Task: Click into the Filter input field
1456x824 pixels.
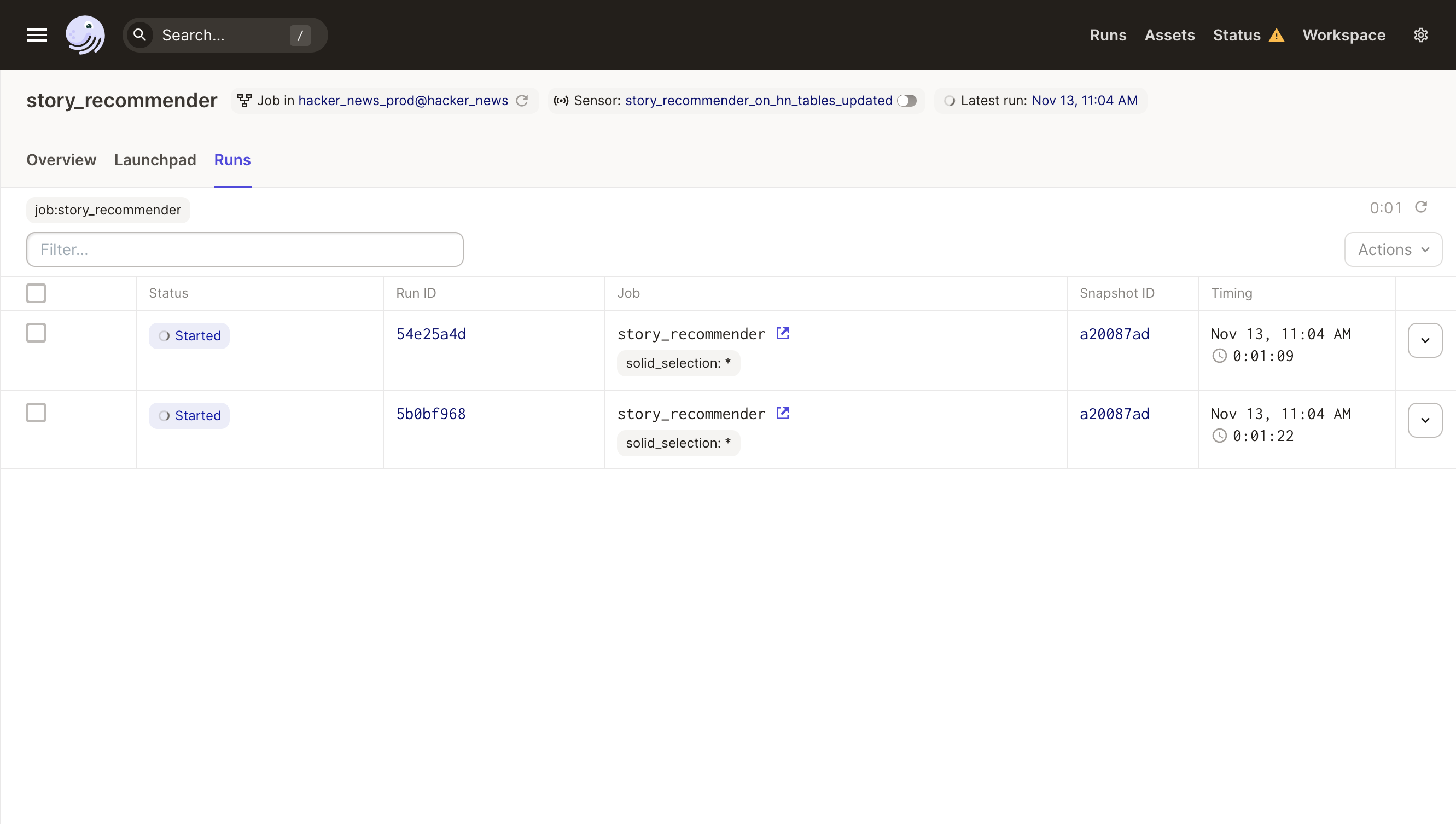Action: (x=244, y=249)
